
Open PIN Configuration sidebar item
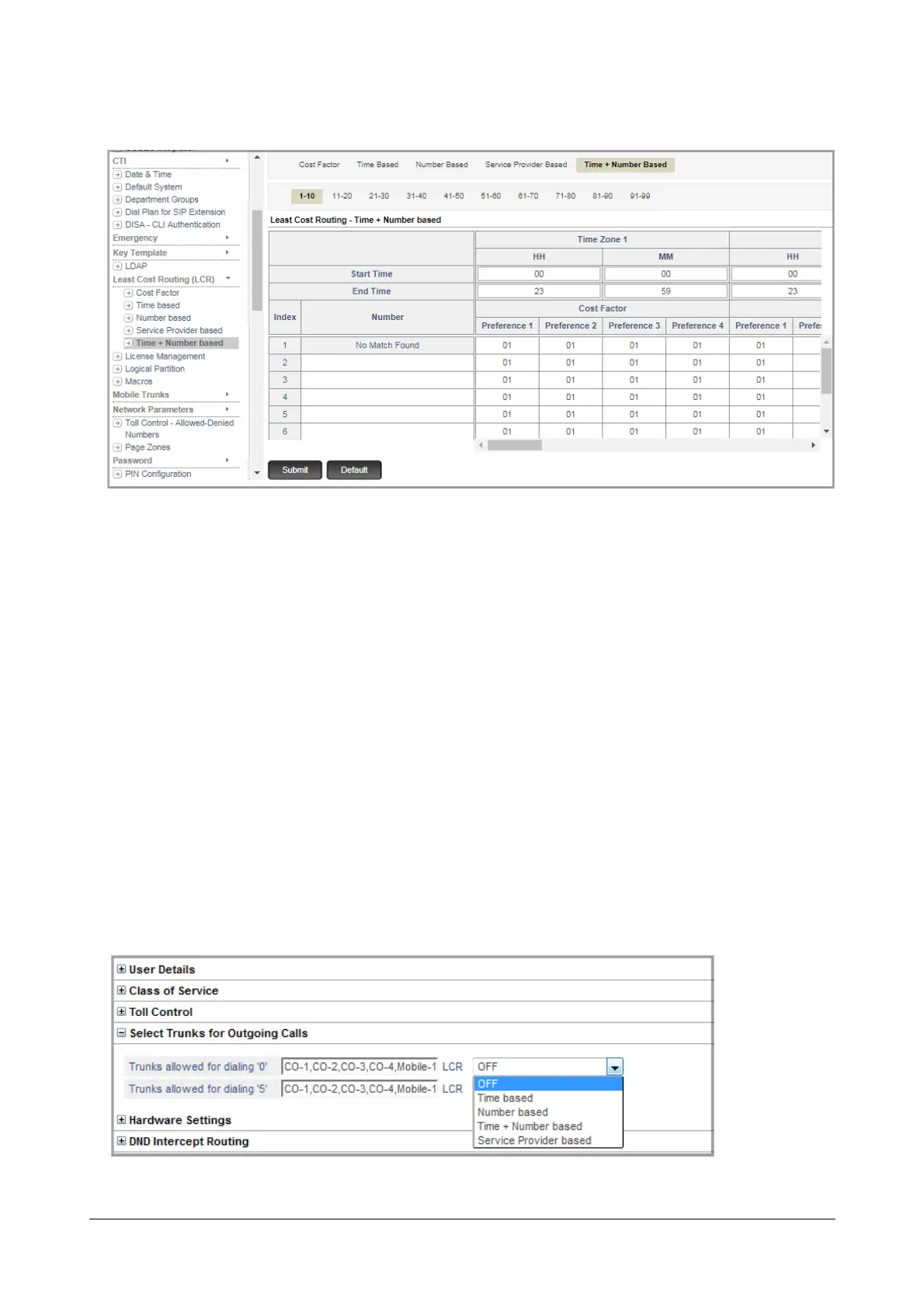(x=158, y=474)
